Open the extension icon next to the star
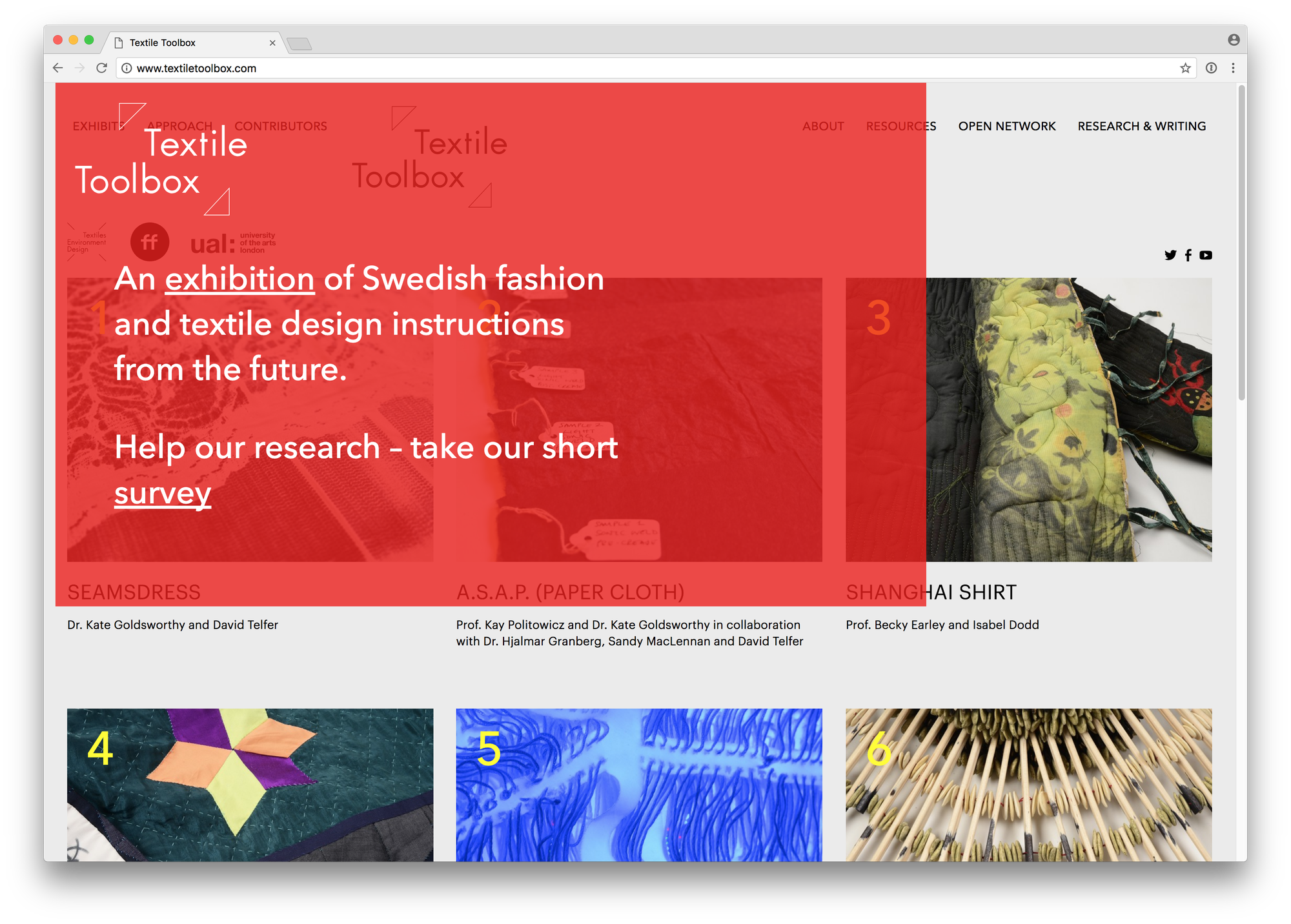Image resolution: width=1291 pixels, height=924 pixels. (x=1212, y=68)
